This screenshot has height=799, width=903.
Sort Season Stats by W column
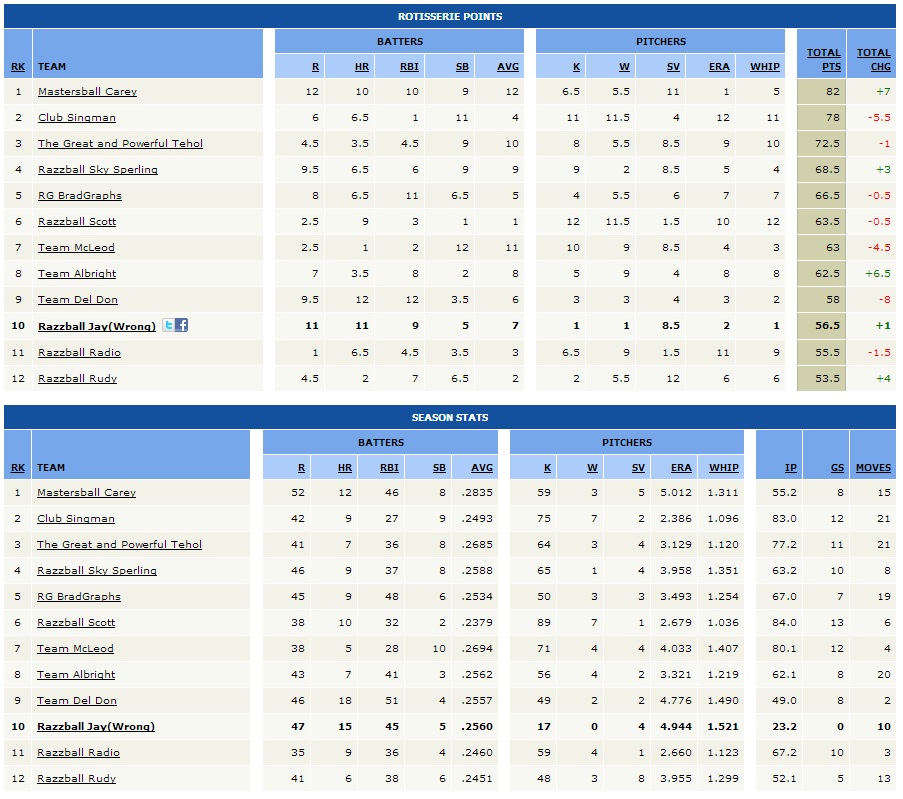click(x=593, y=468)
